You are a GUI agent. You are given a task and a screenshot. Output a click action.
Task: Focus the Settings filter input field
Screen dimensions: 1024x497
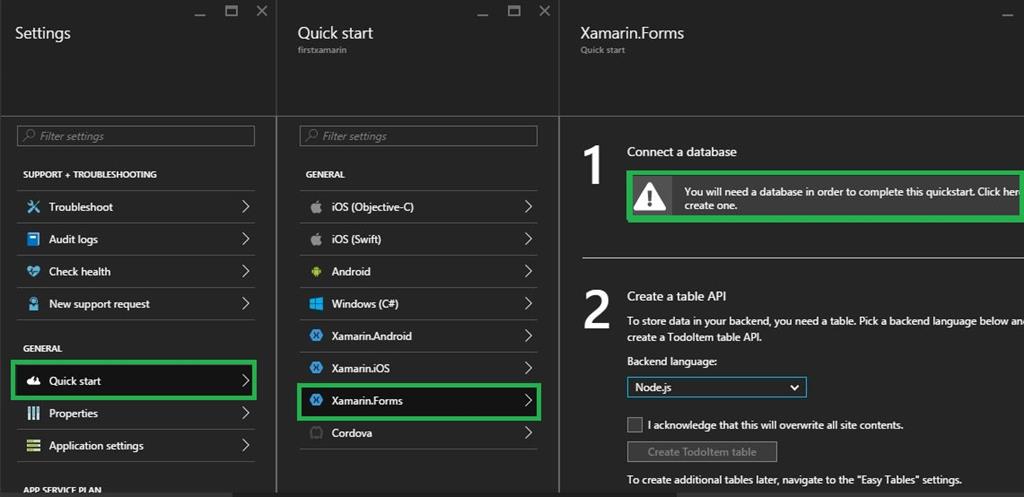click(x=136, y=136)
